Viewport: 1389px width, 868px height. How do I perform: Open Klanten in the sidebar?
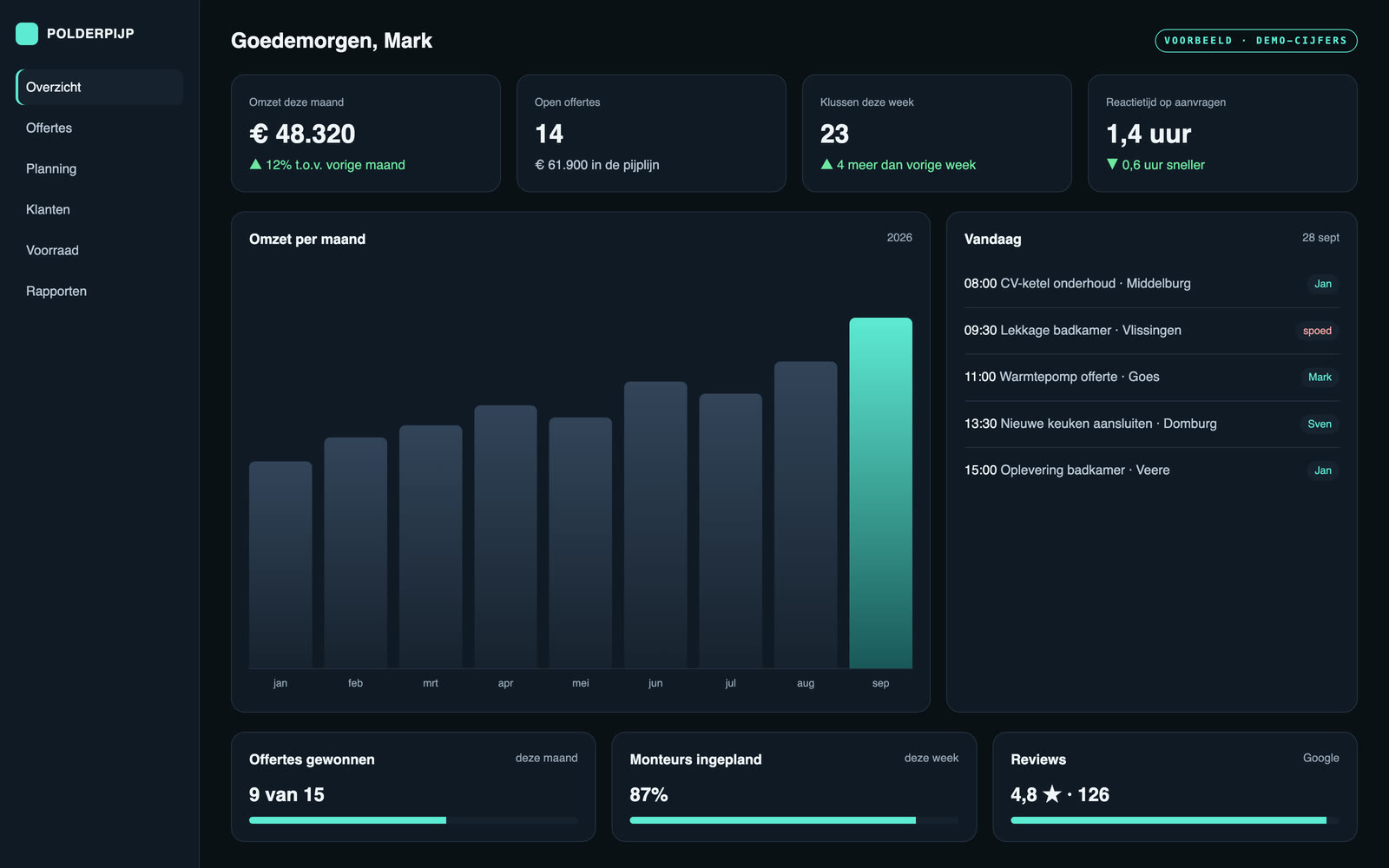pyautogui.click(x=100, y=209)
